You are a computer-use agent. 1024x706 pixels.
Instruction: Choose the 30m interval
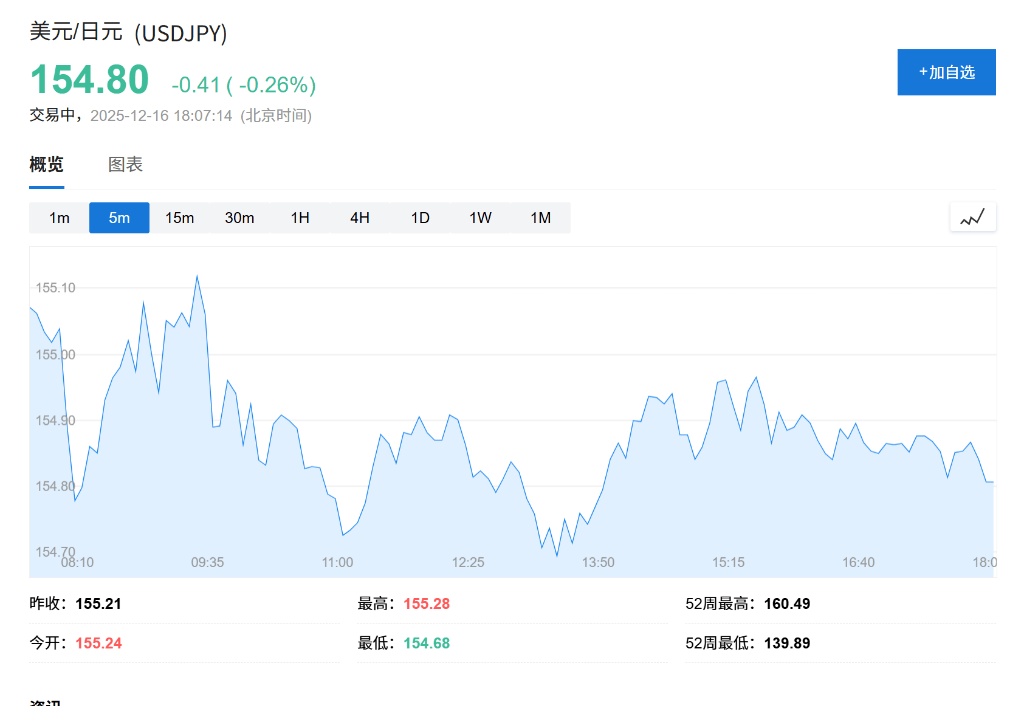[240, 218]
